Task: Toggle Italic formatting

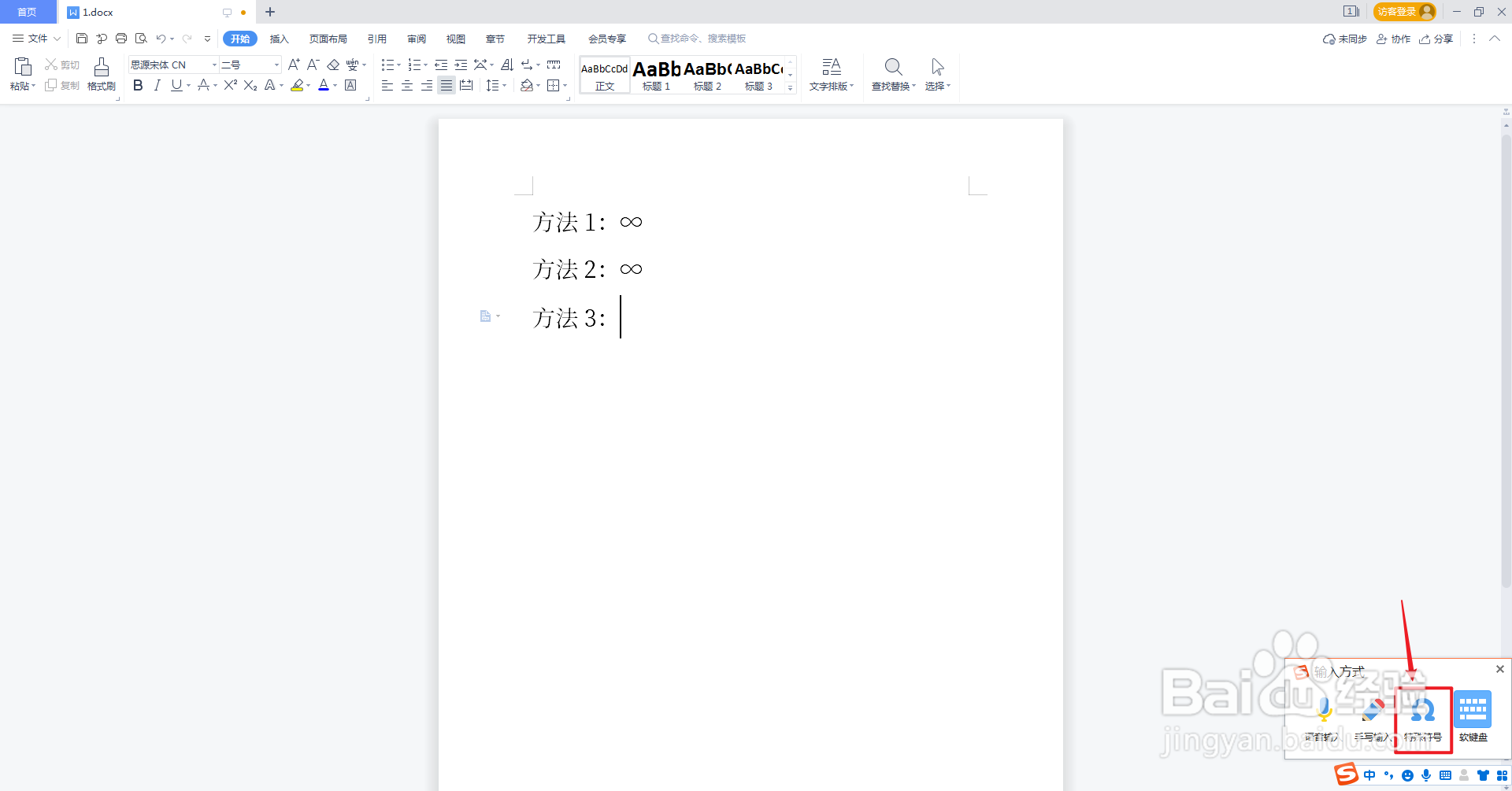Action: click(x=157, y=85)
